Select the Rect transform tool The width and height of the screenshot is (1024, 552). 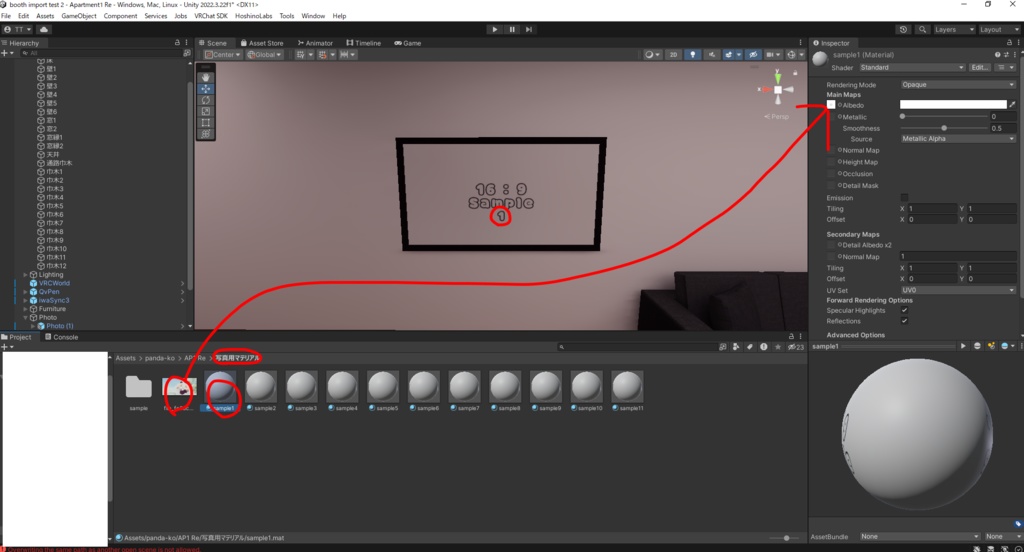pos(206,122)
